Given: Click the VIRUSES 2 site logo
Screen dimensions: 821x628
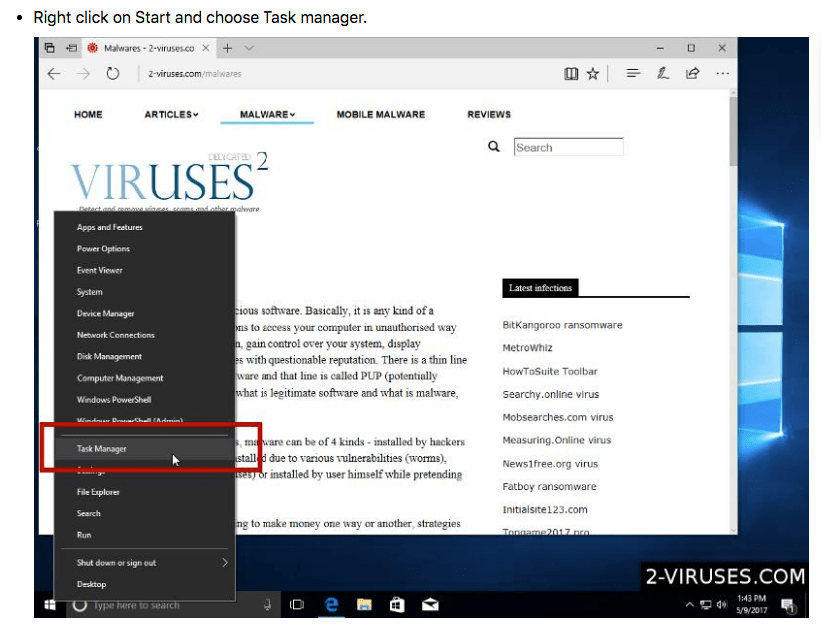Looking at the screenshot, I should tap(170, 182).
